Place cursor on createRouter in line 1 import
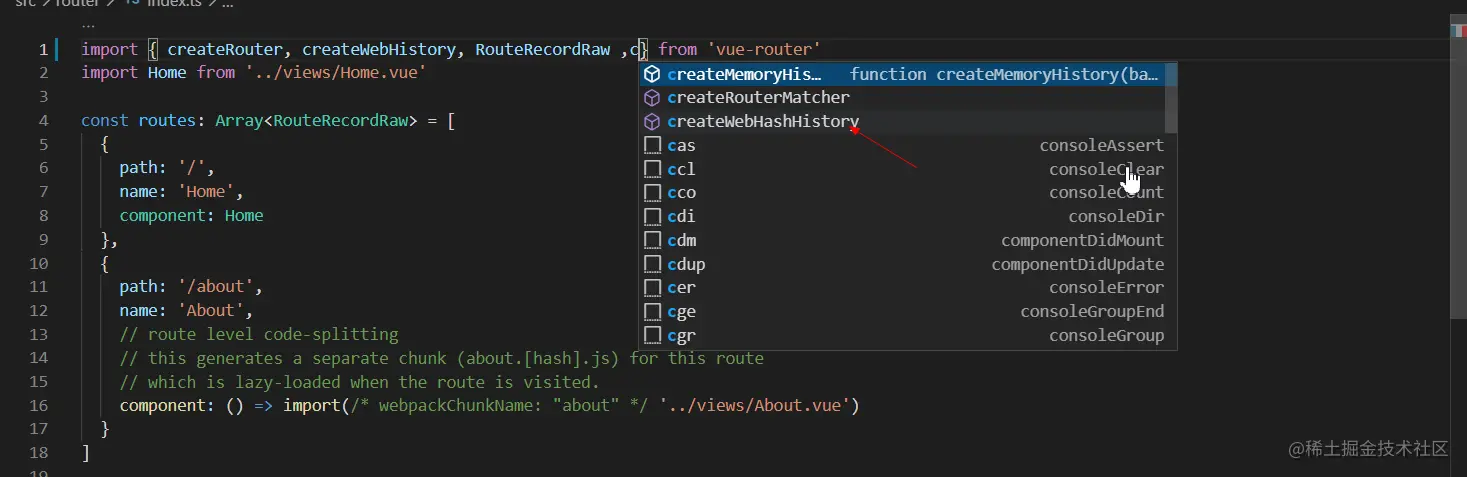This screenshot has width=1467, height=477. 225,50
